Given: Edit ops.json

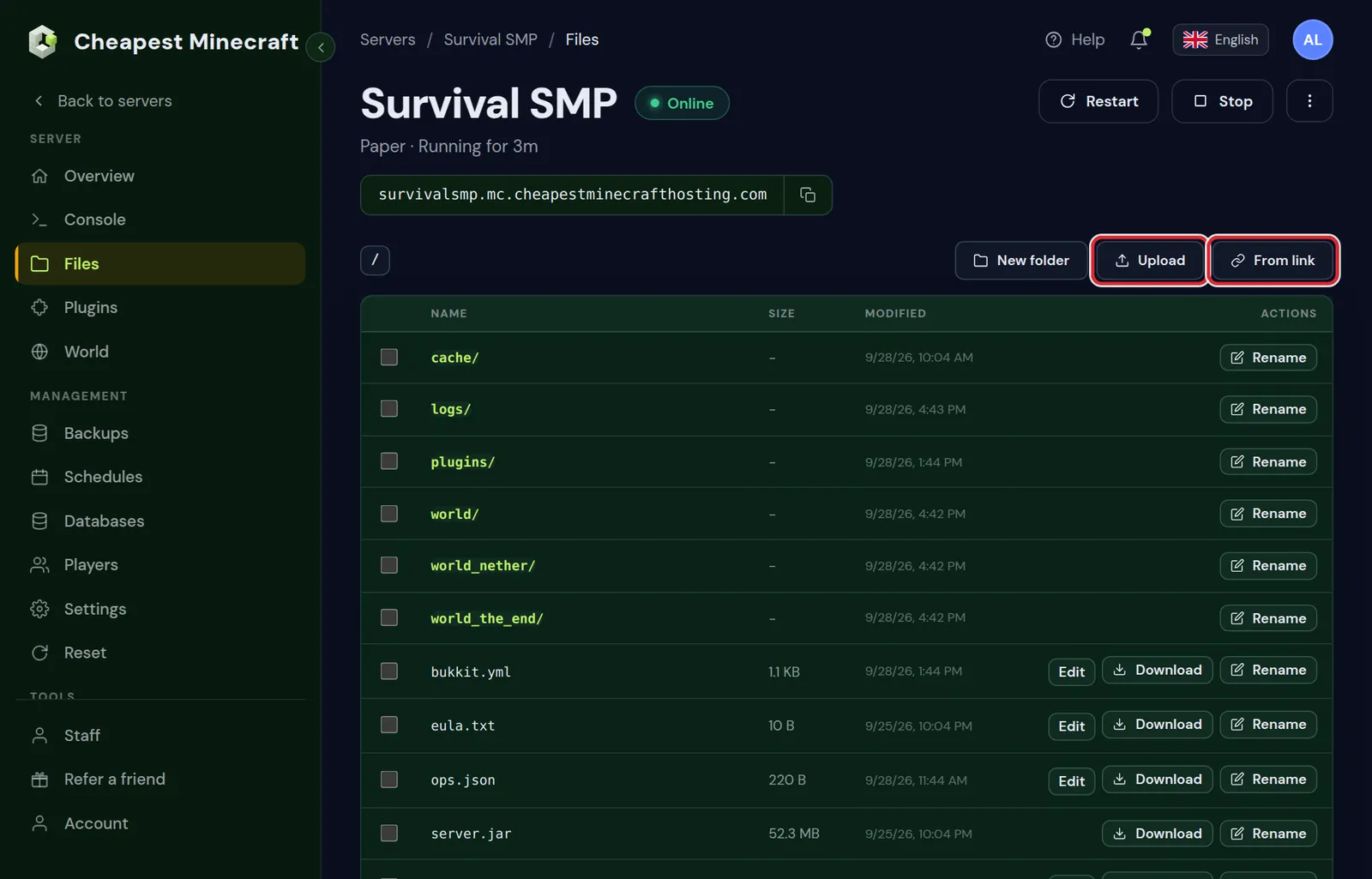Looking at the screenshot, I should click(x=1072, y=781).
